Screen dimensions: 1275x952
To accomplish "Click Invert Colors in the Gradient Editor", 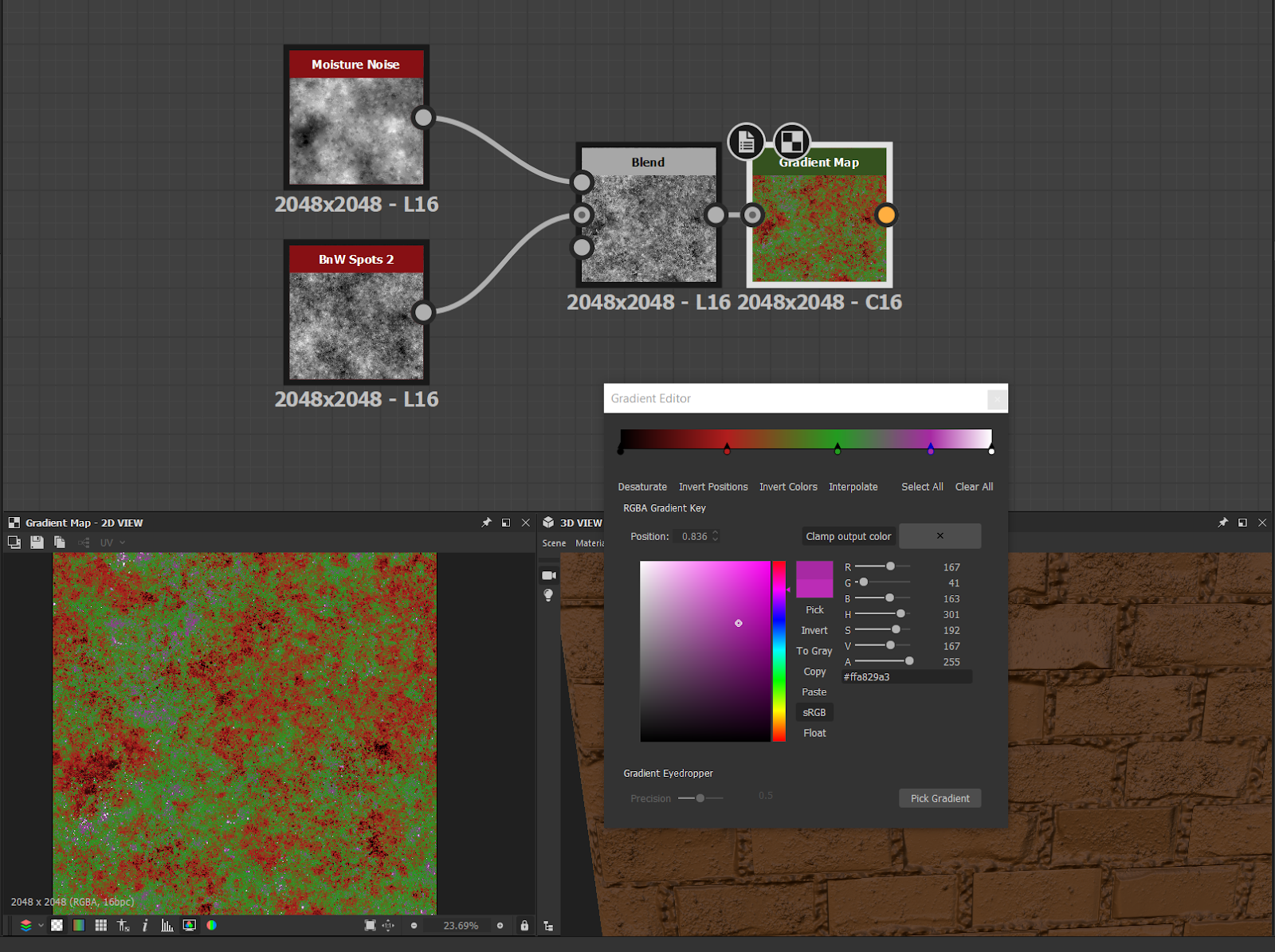I will (787, 487).
